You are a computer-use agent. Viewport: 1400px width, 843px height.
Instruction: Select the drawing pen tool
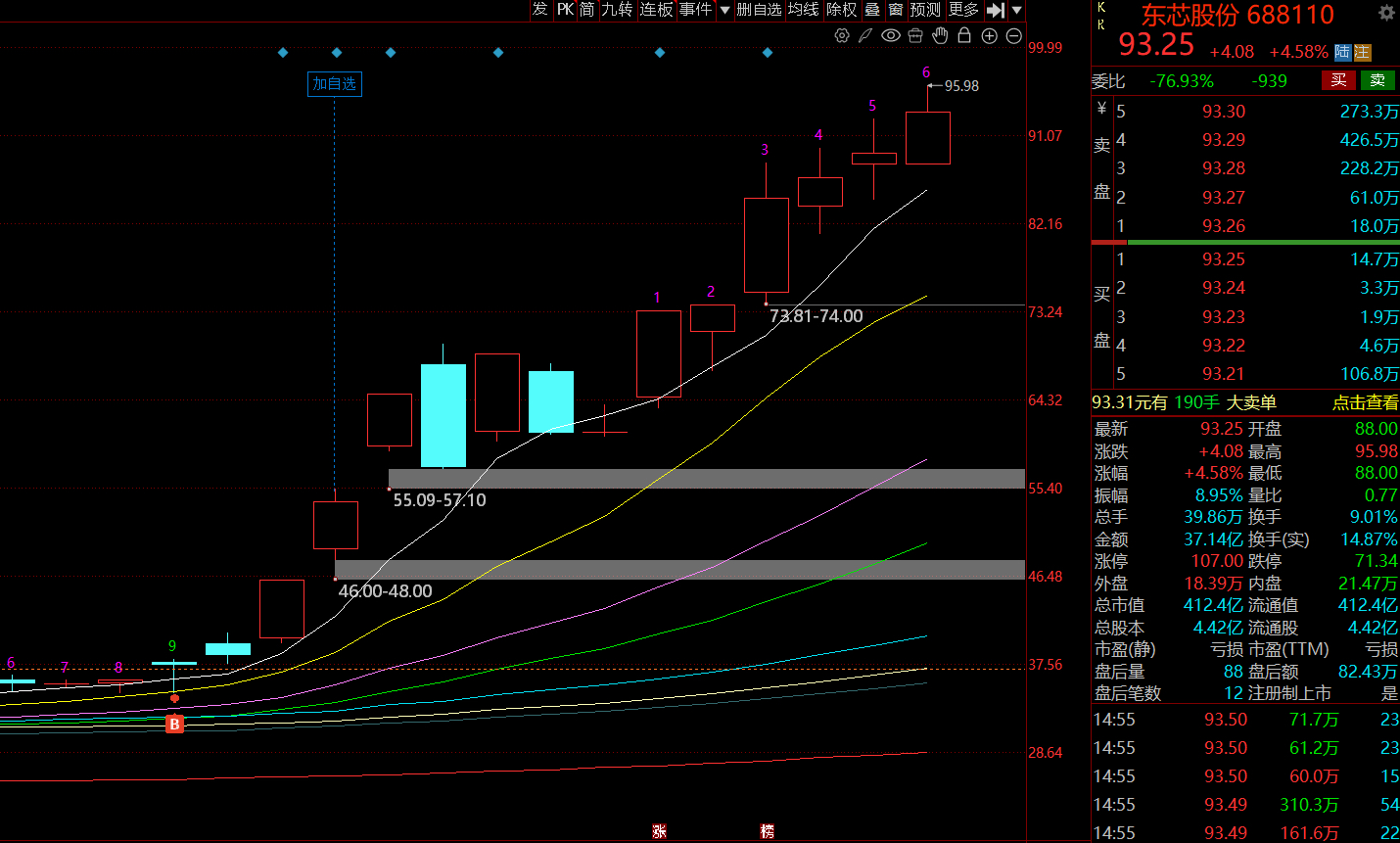tap(865, 36)
